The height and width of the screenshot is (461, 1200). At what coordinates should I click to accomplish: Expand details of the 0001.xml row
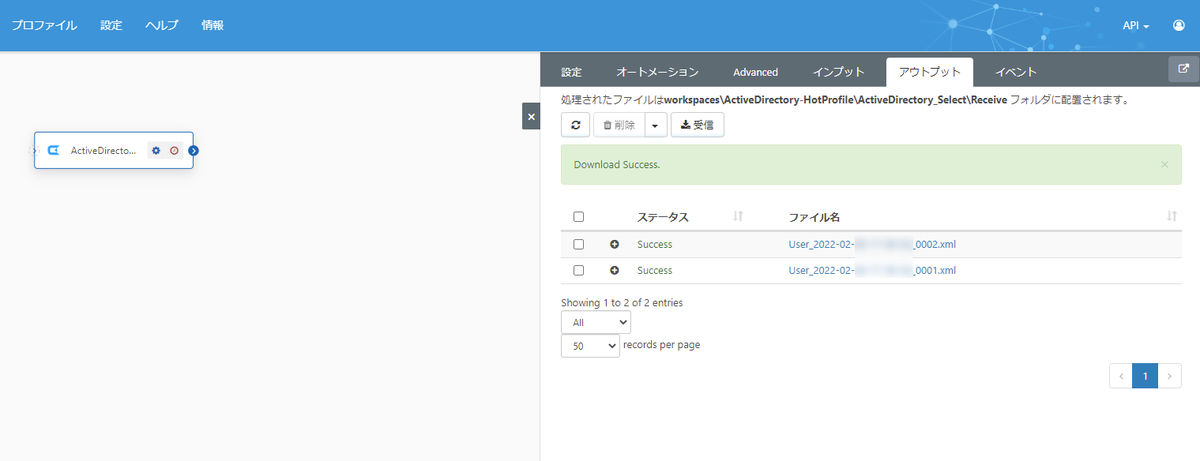click(614, 270)
